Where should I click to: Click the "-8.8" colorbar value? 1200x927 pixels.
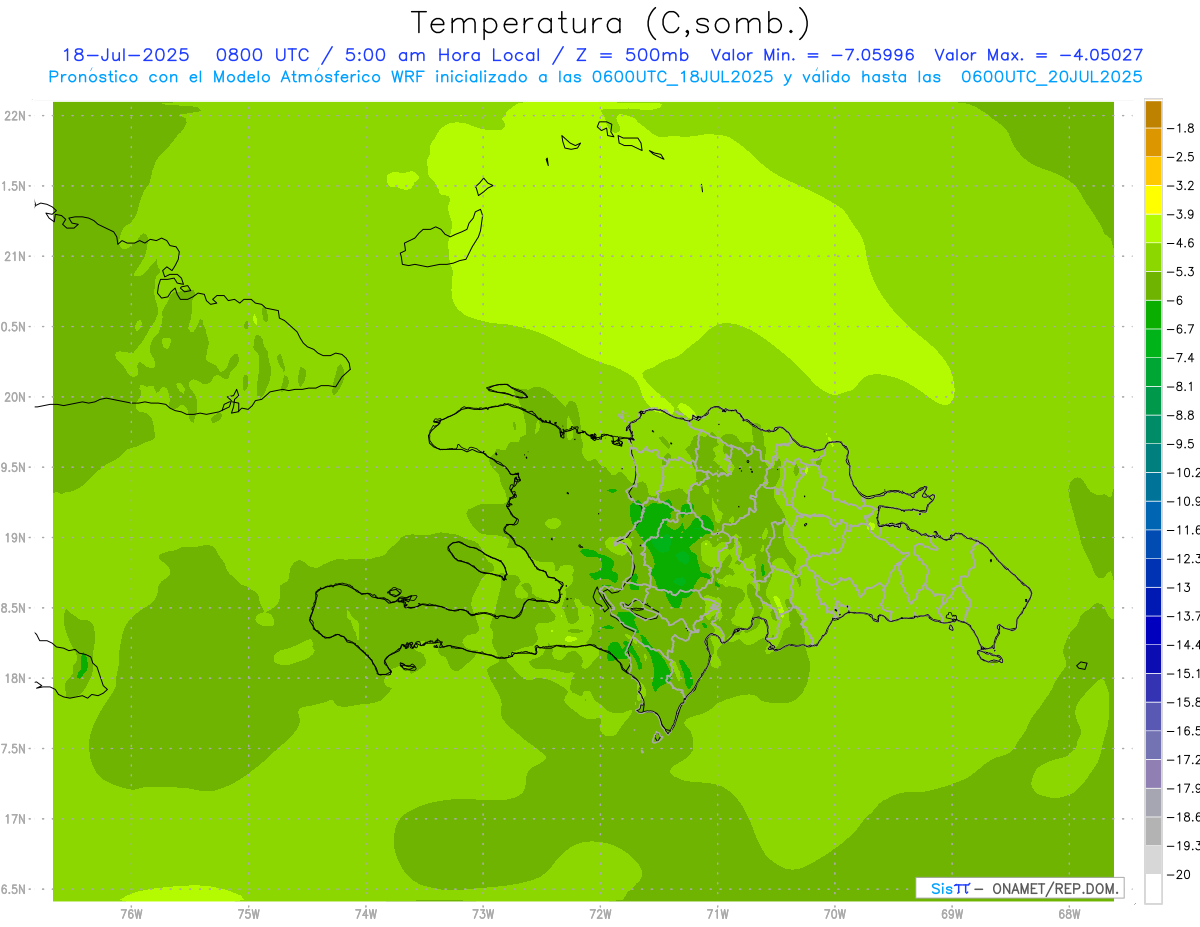(1182, 415)
